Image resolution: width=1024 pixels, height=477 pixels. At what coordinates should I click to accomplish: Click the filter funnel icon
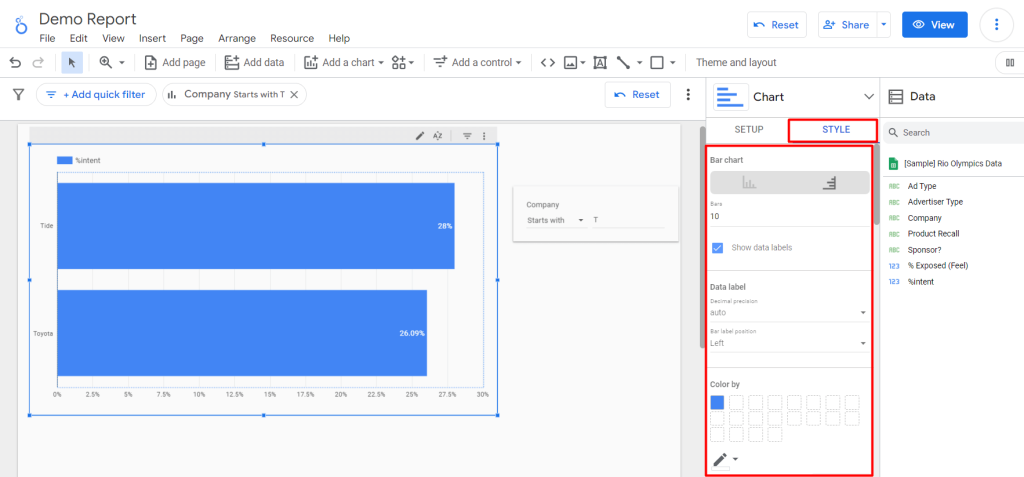pyautogui.click(x=19, y=95)
